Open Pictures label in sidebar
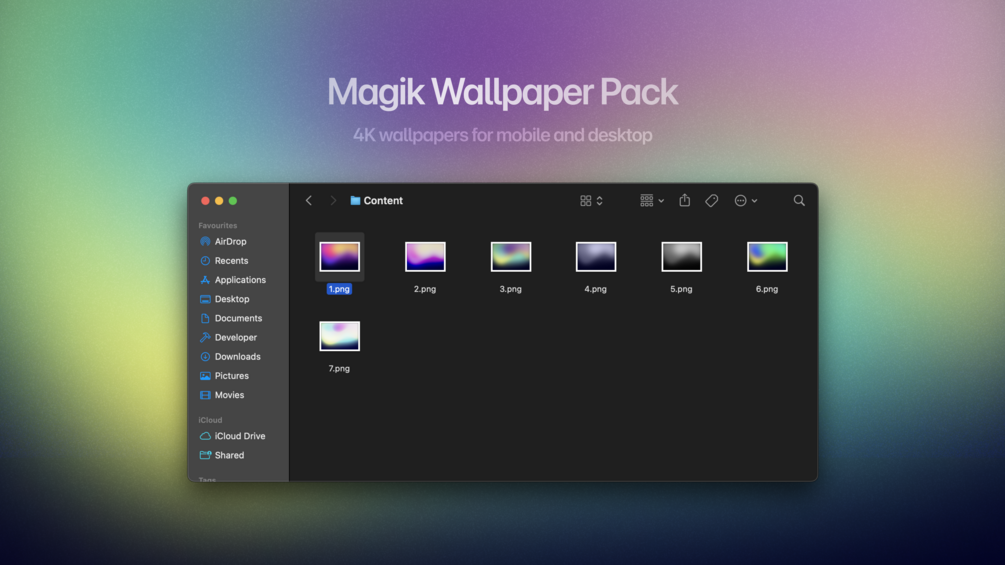Image resolution: width=1005 pixels, height=565 pixels. point(232,376)
